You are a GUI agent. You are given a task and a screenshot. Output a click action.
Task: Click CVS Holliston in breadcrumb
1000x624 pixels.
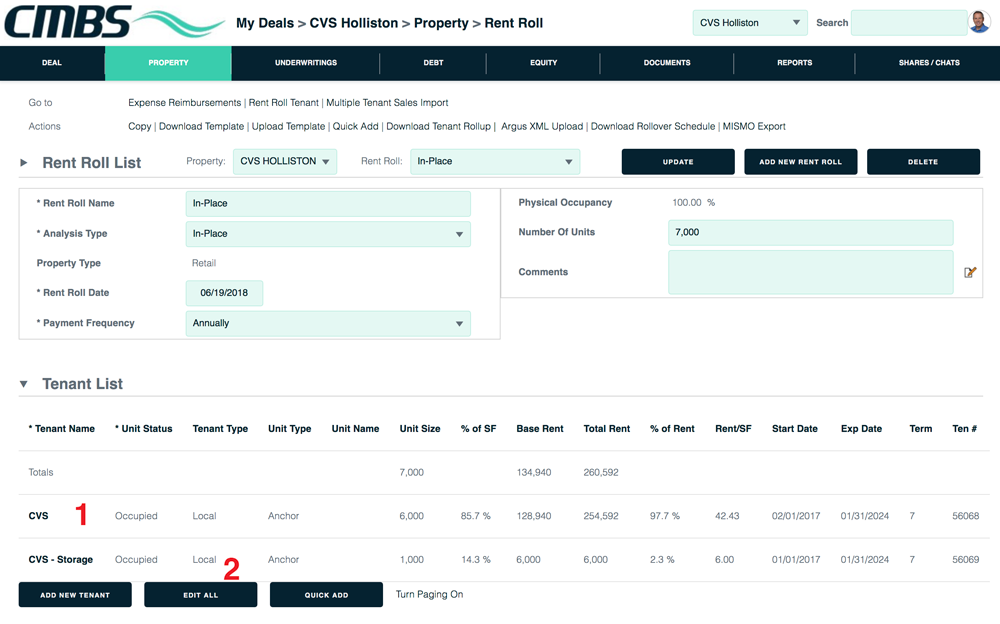click(353, 23)
